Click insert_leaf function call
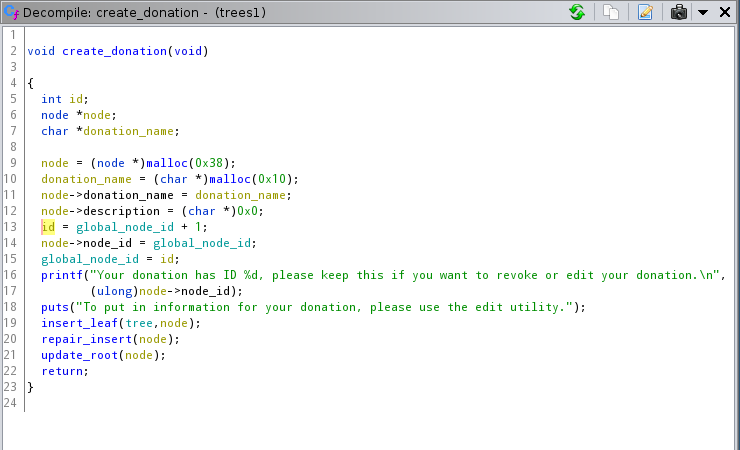Viewport: 740px width, 450px height. (x=79, y=324)
